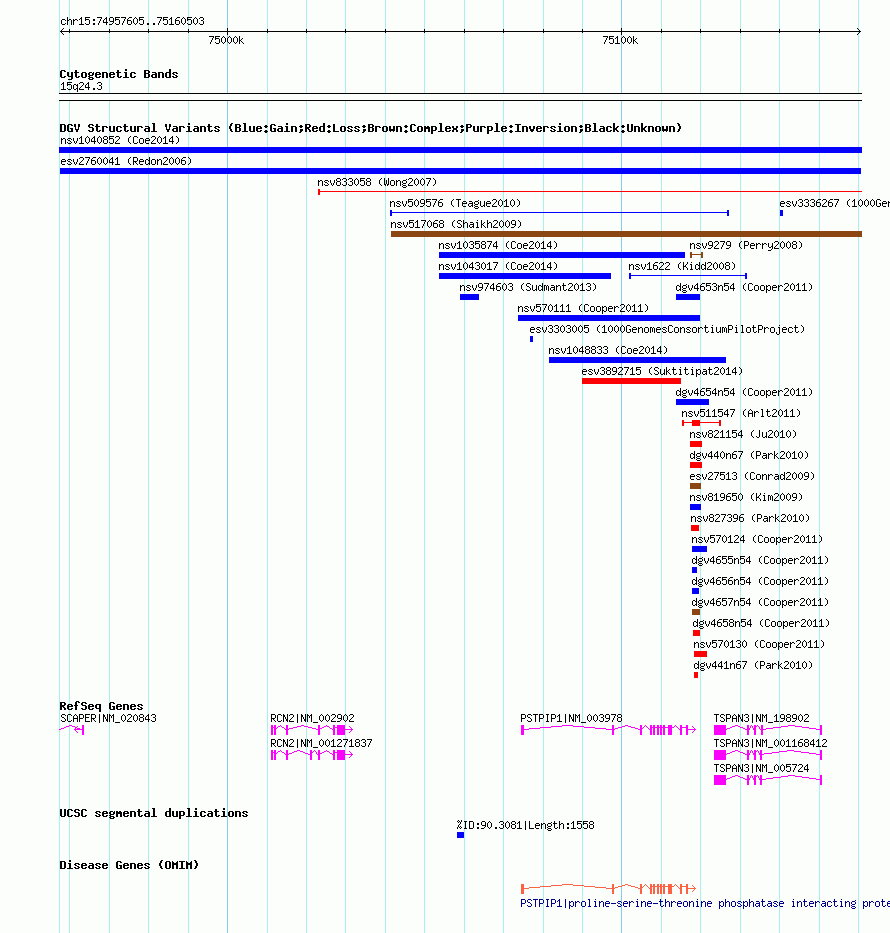Click the esv3892715 (Suktitipat2014) label
890x933 pixels.
(x=662, y=371)
